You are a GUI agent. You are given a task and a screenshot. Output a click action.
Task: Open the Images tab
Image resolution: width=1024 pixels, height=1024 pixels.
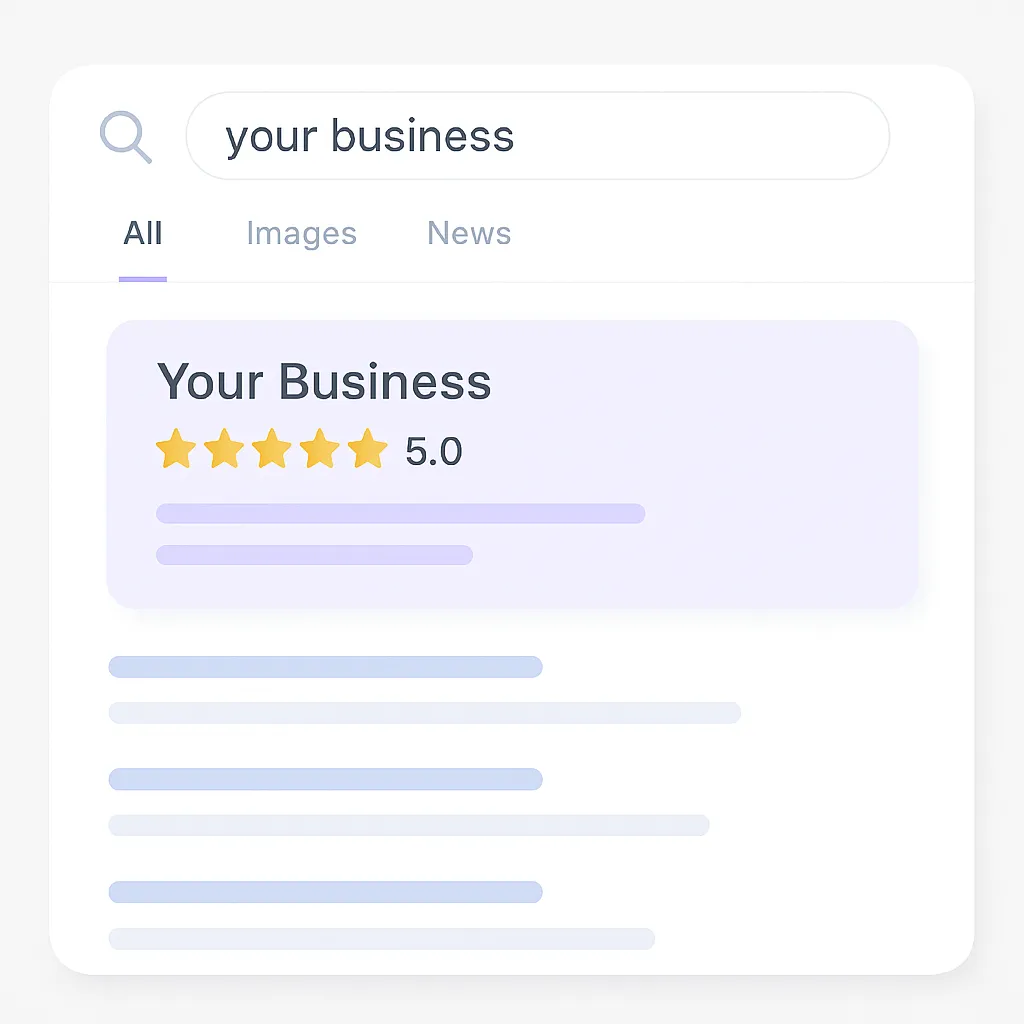coord(301,234)
